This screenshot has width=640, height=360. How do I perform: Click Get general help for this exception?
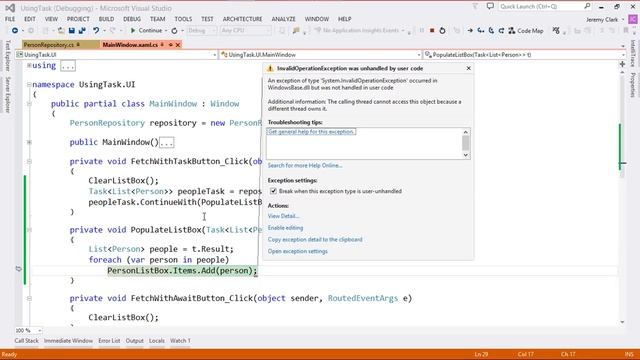click(x=311, y=132)
